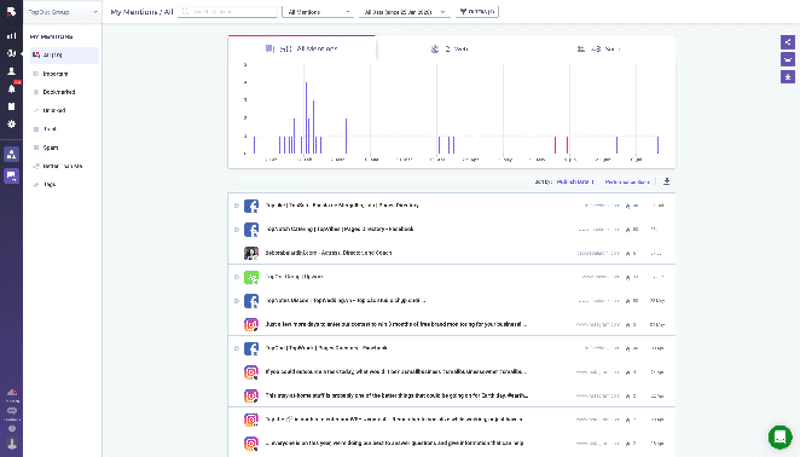
Task: Sort mentions by publish date link
Action: pyautogui.click(x=575, y=182)
